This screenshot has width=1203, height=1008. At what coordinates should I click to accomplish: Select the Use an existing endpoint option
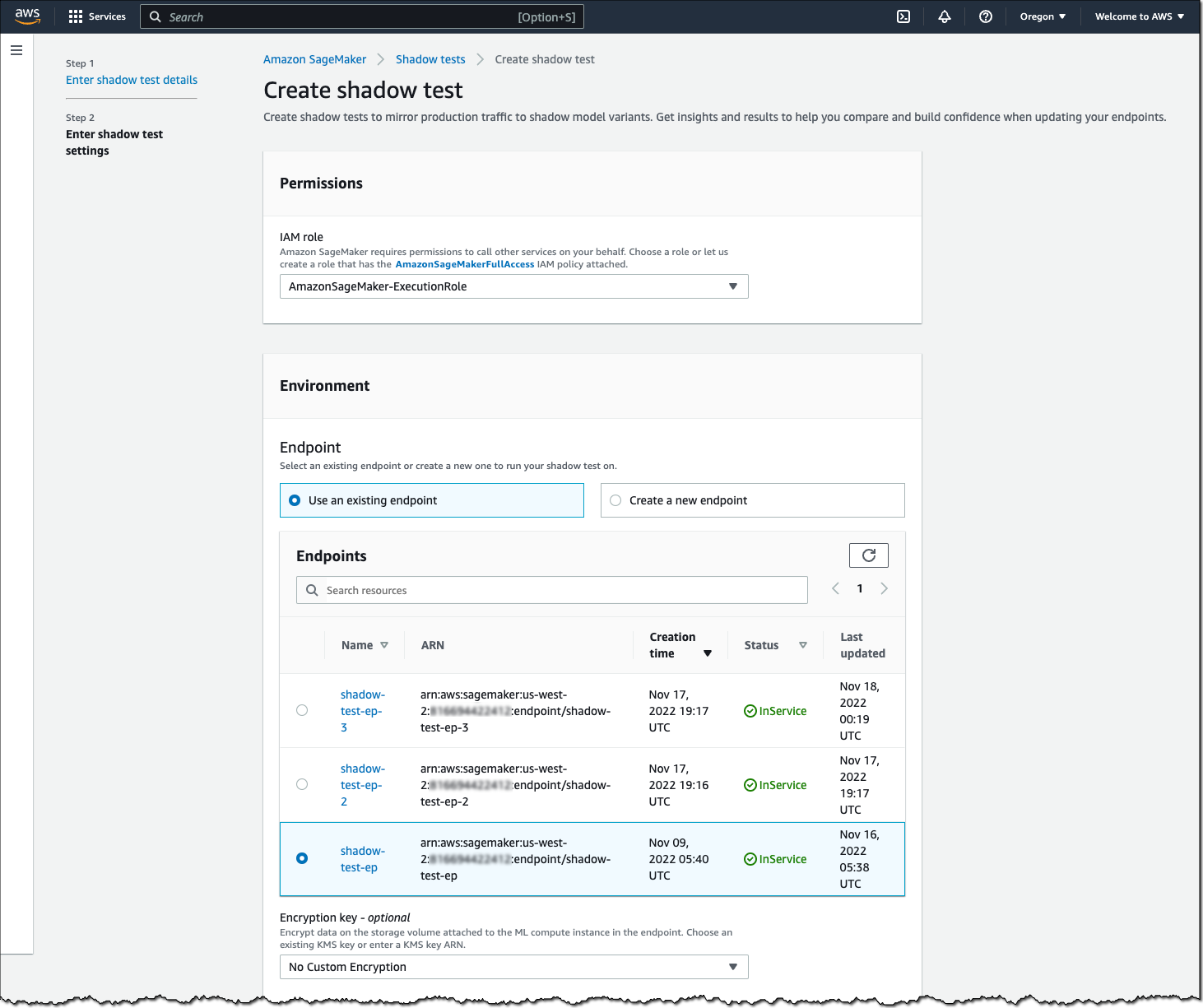(x=432, y=500)
